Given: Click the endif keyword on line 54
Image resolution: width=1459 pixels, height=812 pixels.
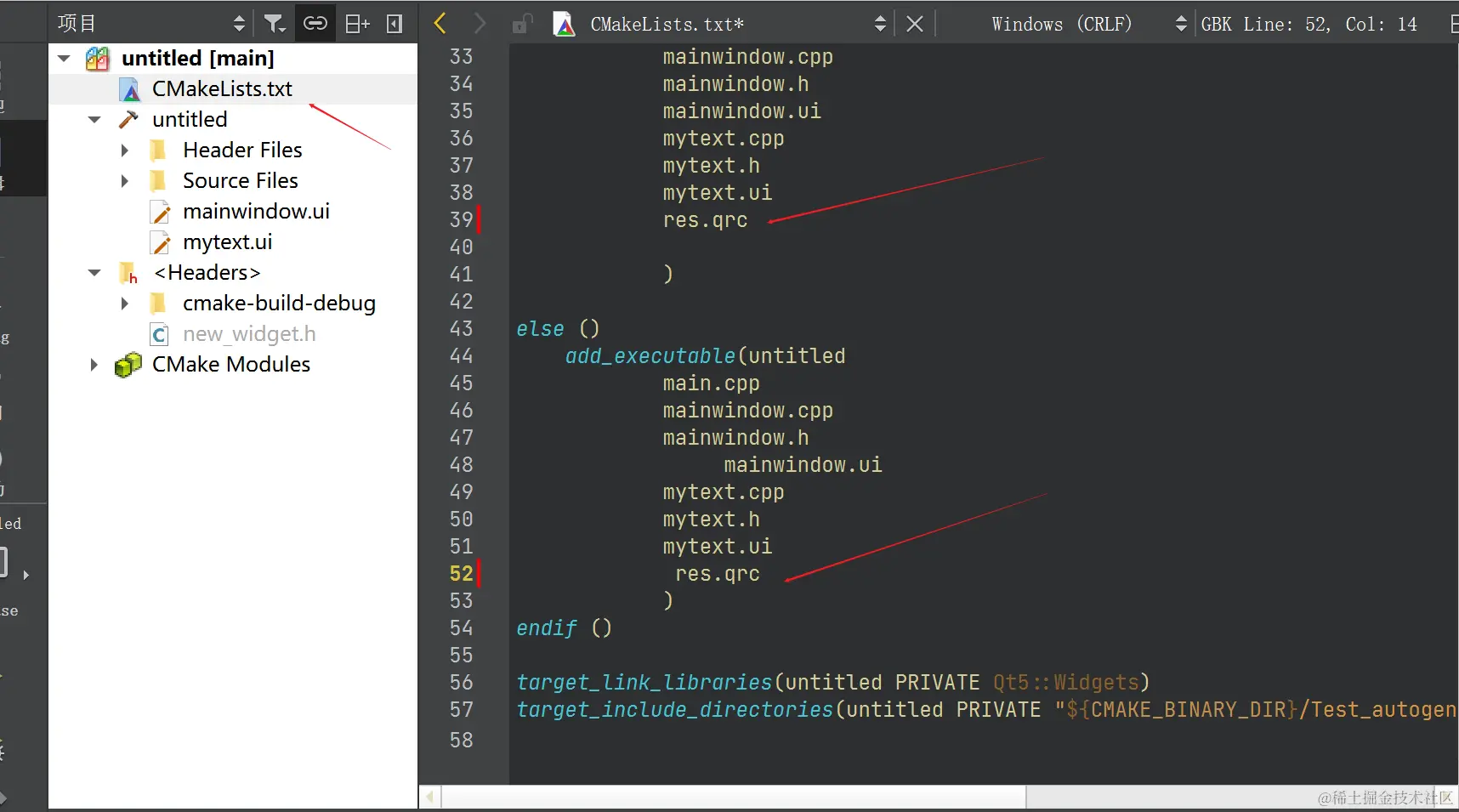Looking at the screenshot, I should coord(547,628).
